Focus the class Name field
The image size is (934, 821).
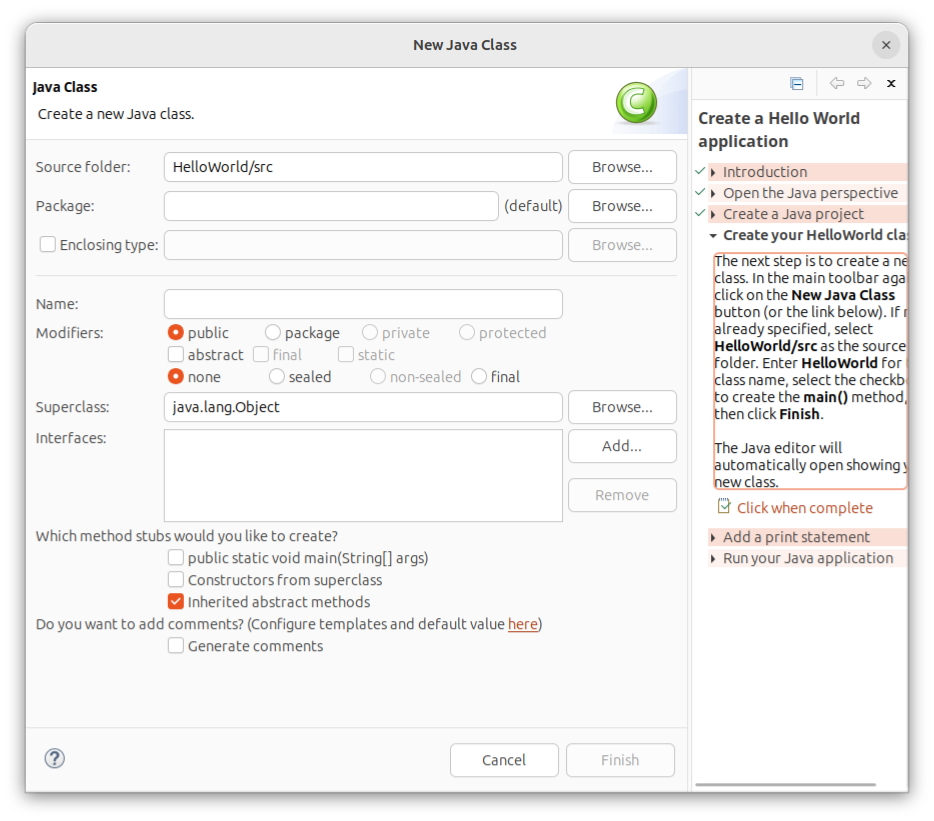click(x=363, y=304)
